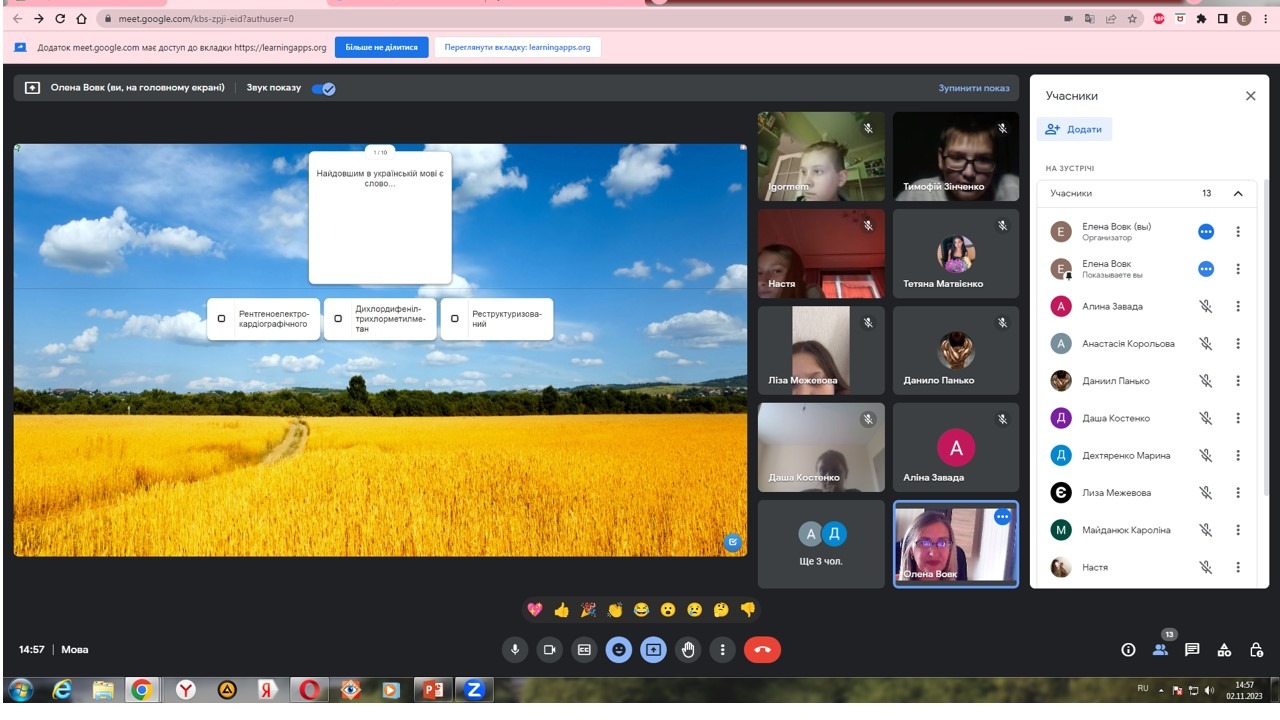Turn off camera using the video button
The height and width of the screenshot is (720, 1280).
click(549, 650)
